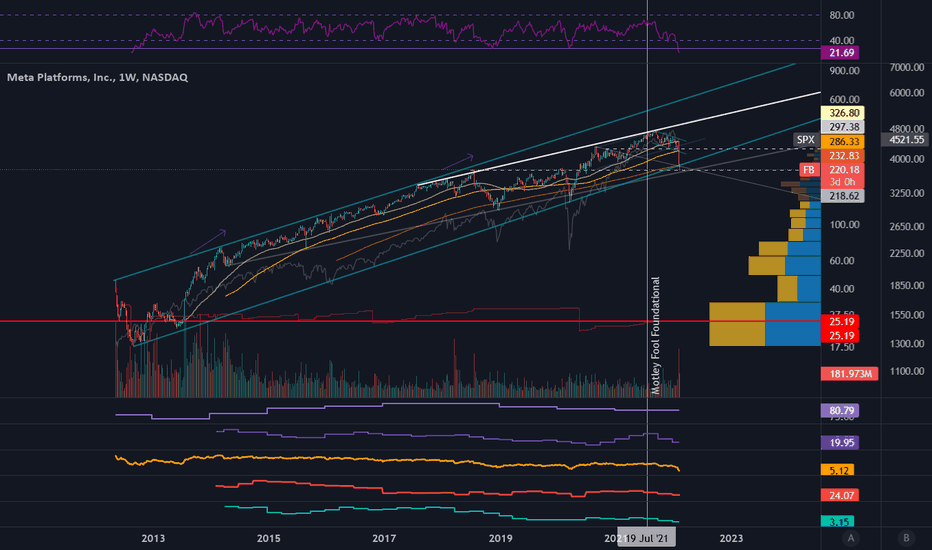Screen dimensions: 932x550
Task: Click the 181.973M volume label
Action: tap(849, 373)
